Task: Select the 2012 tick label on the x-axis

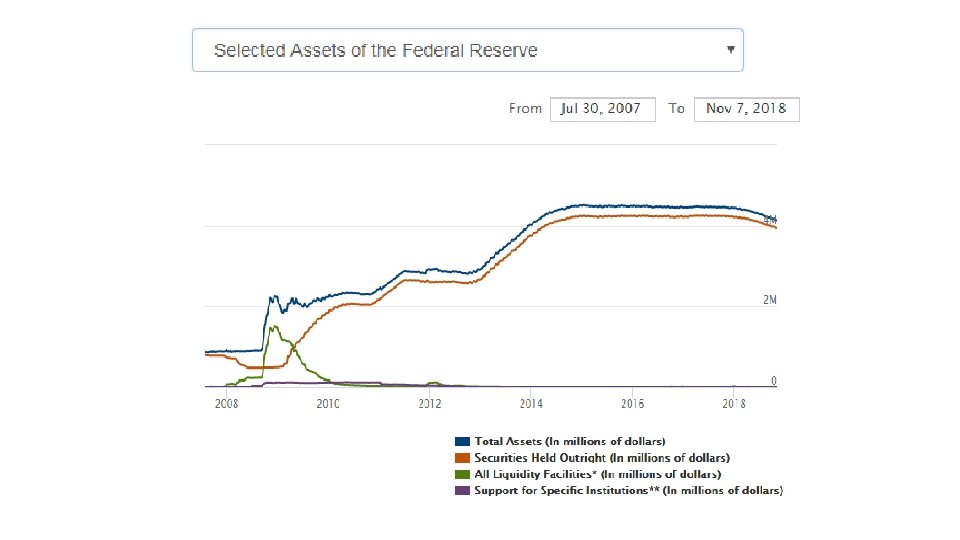Action: [429, 403]
